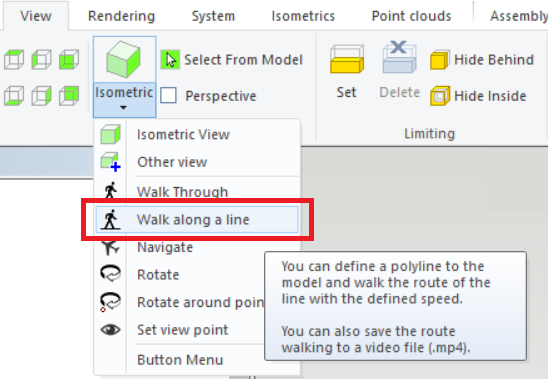Select the top view cube icon

pyautogui.click(x=14, y=59)
